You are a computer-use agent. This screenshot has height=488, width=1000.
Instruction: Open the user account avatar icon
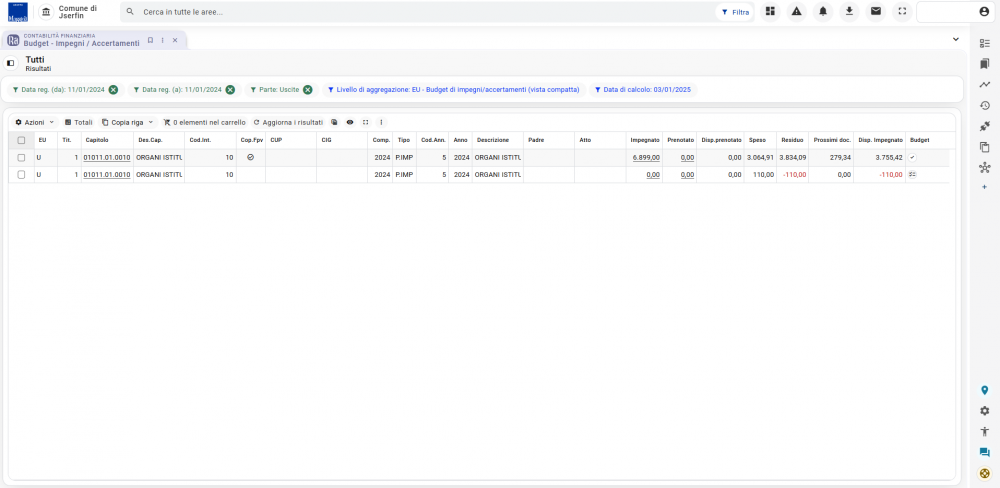(x=983, y=11)
